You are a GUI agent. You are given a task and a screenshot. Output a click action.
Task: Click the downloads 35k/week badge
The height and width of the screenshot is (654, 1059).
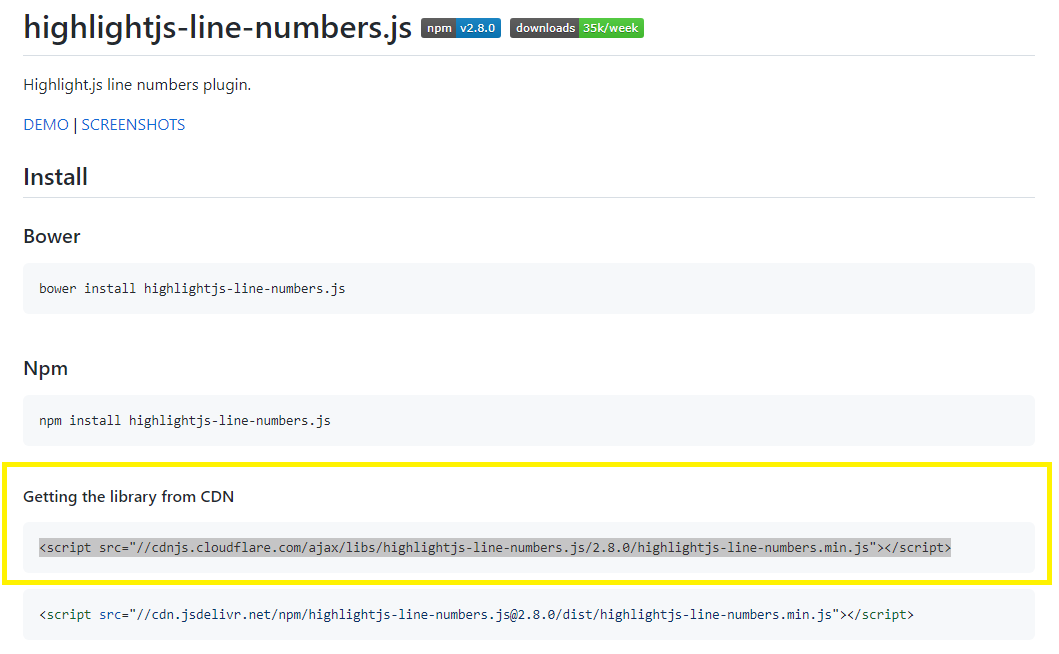pos(577,28)
